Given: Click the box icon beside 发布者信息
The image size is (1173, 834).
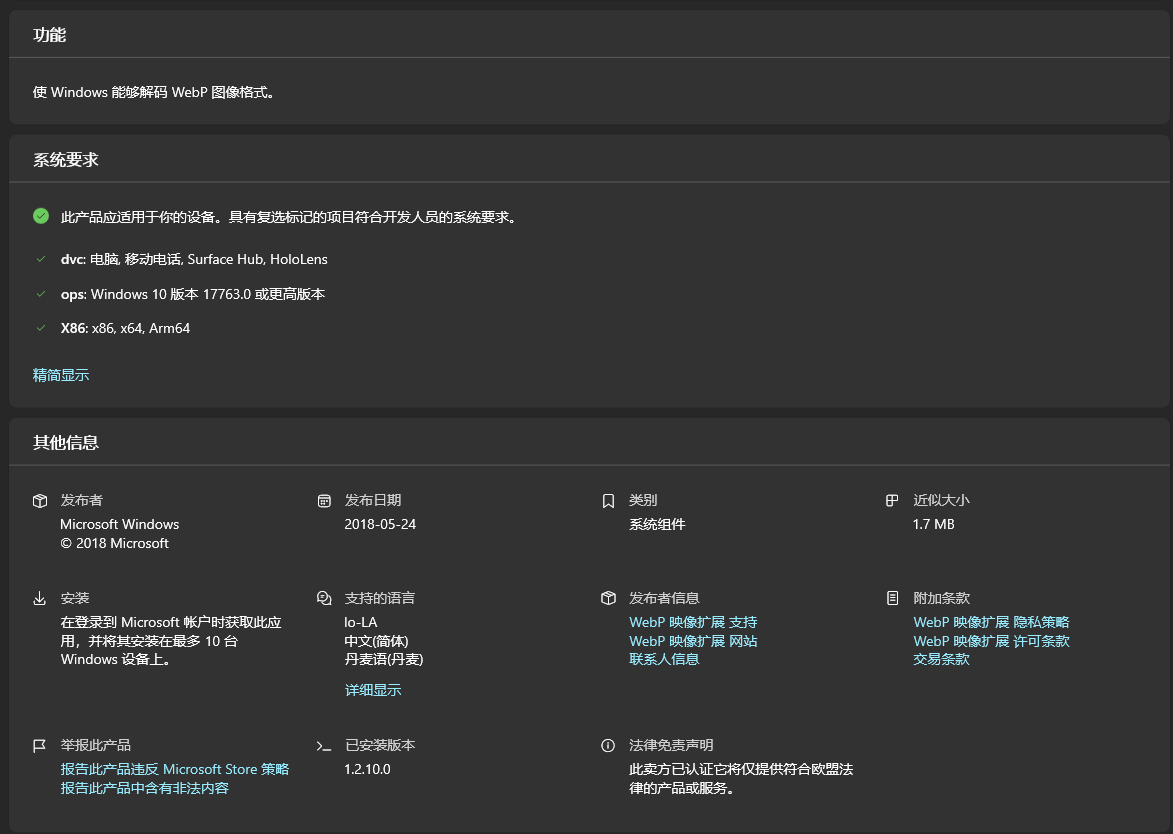Looking at the screenshot, I should pyautogui.click(x=608, y=598).
